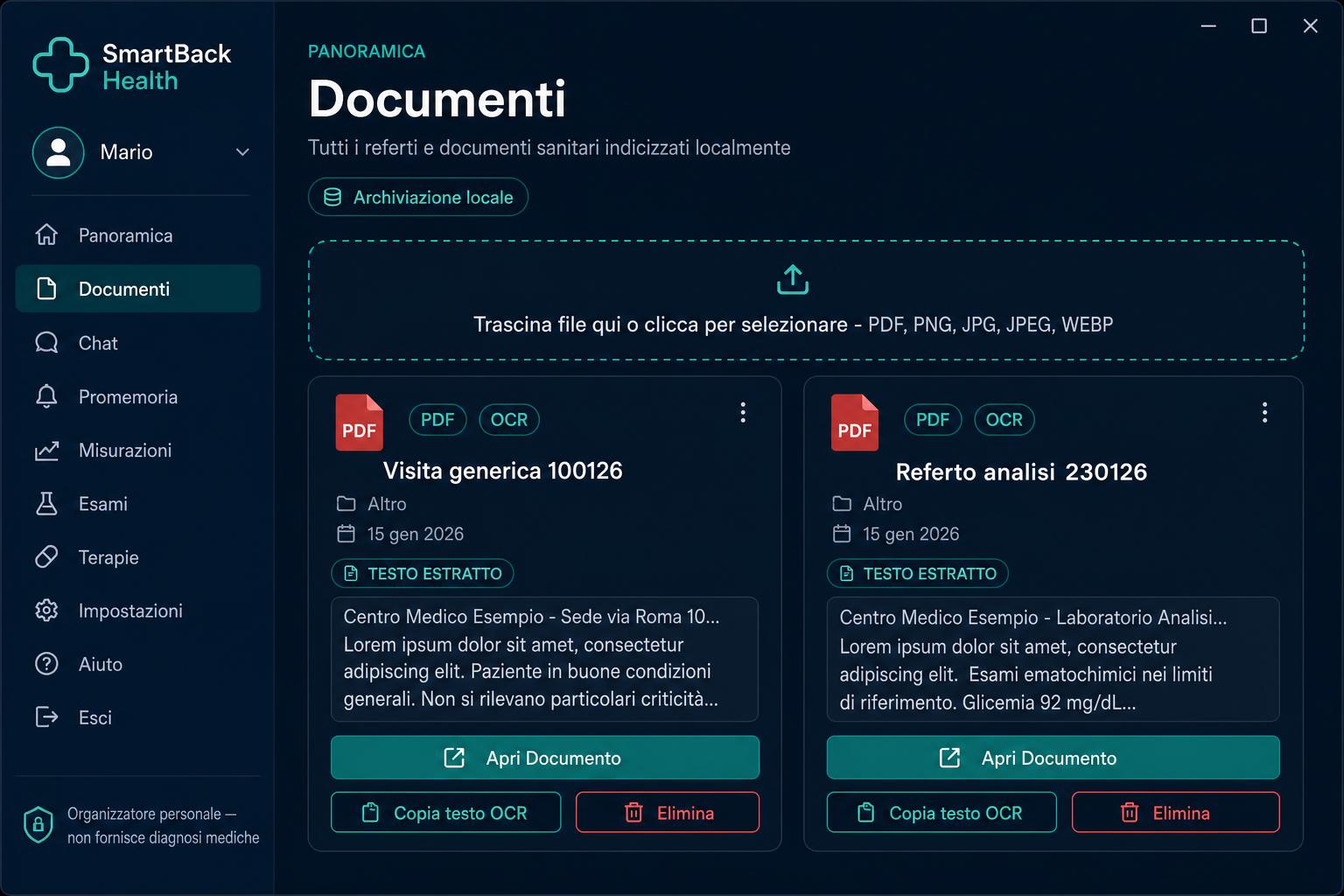Click the folder icon on the Visita generica card
The height and width of the screenshot is (896, 1344).
346,504
